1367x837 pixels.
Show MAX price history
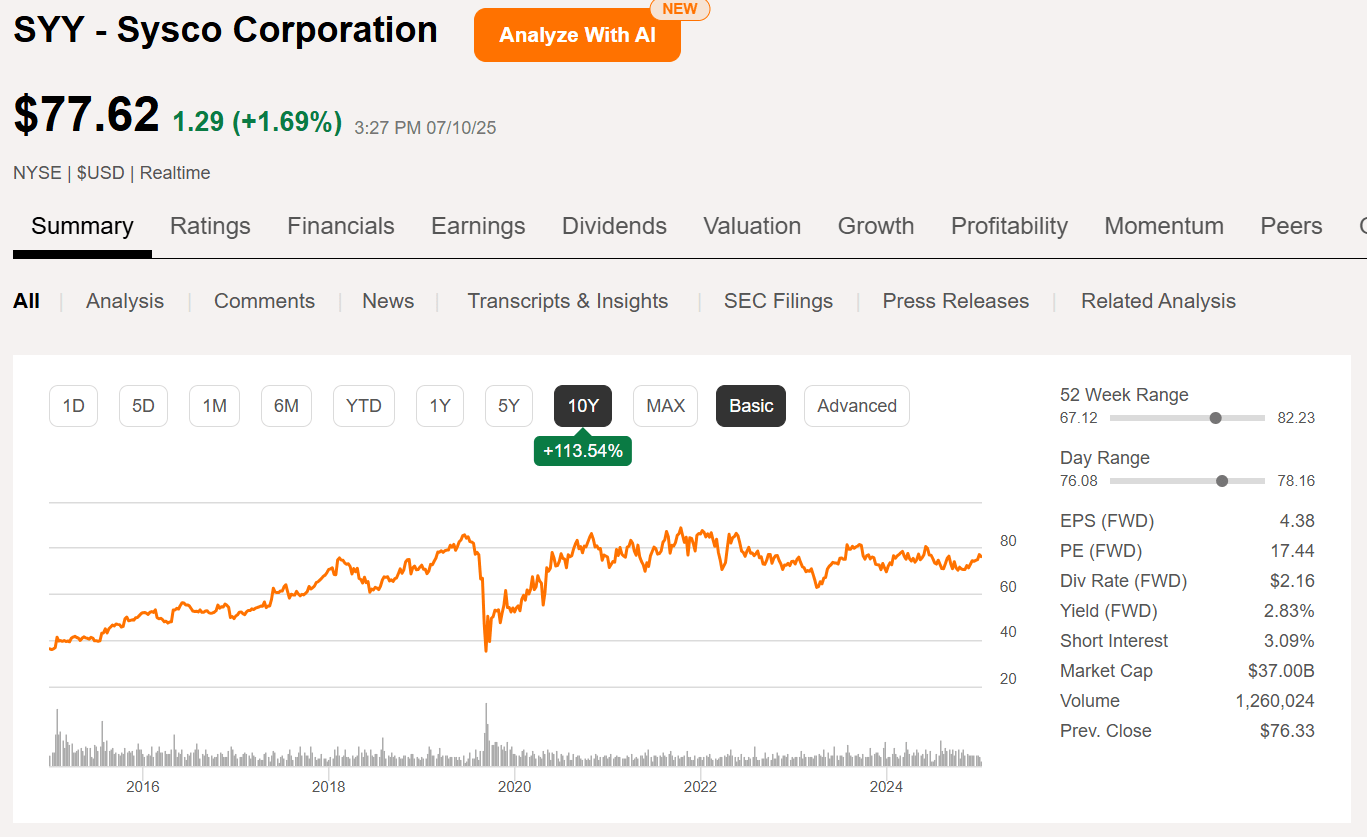point(665,406)
